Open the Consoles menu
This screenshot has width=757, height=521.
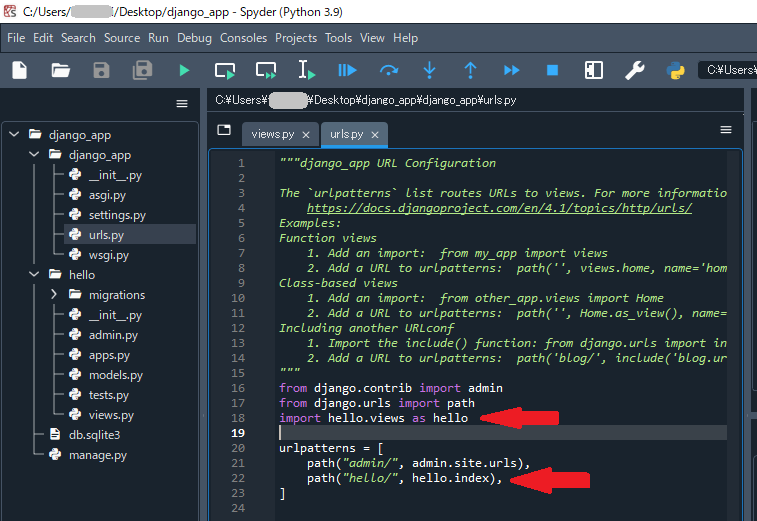click(x=243, y=38)
